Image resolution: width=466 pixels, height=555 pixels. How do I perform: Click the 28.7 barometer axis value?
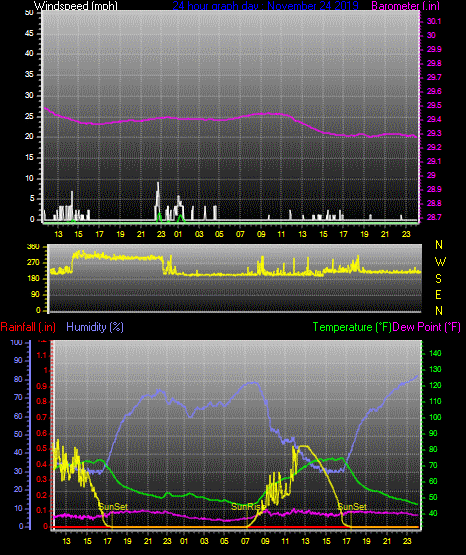point(434,217)
